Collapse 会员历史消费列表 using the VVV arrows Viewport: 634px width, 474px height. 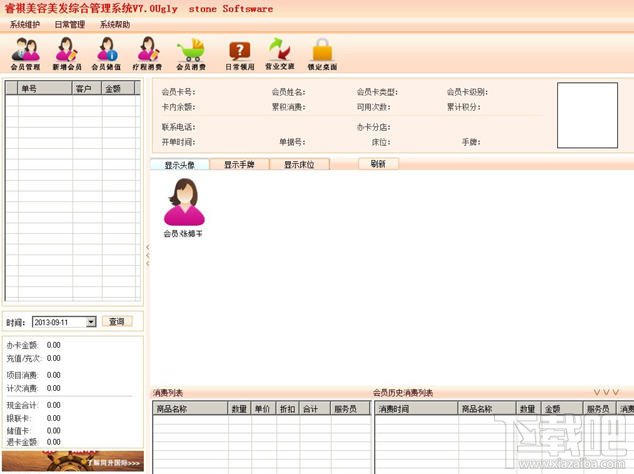606,392
